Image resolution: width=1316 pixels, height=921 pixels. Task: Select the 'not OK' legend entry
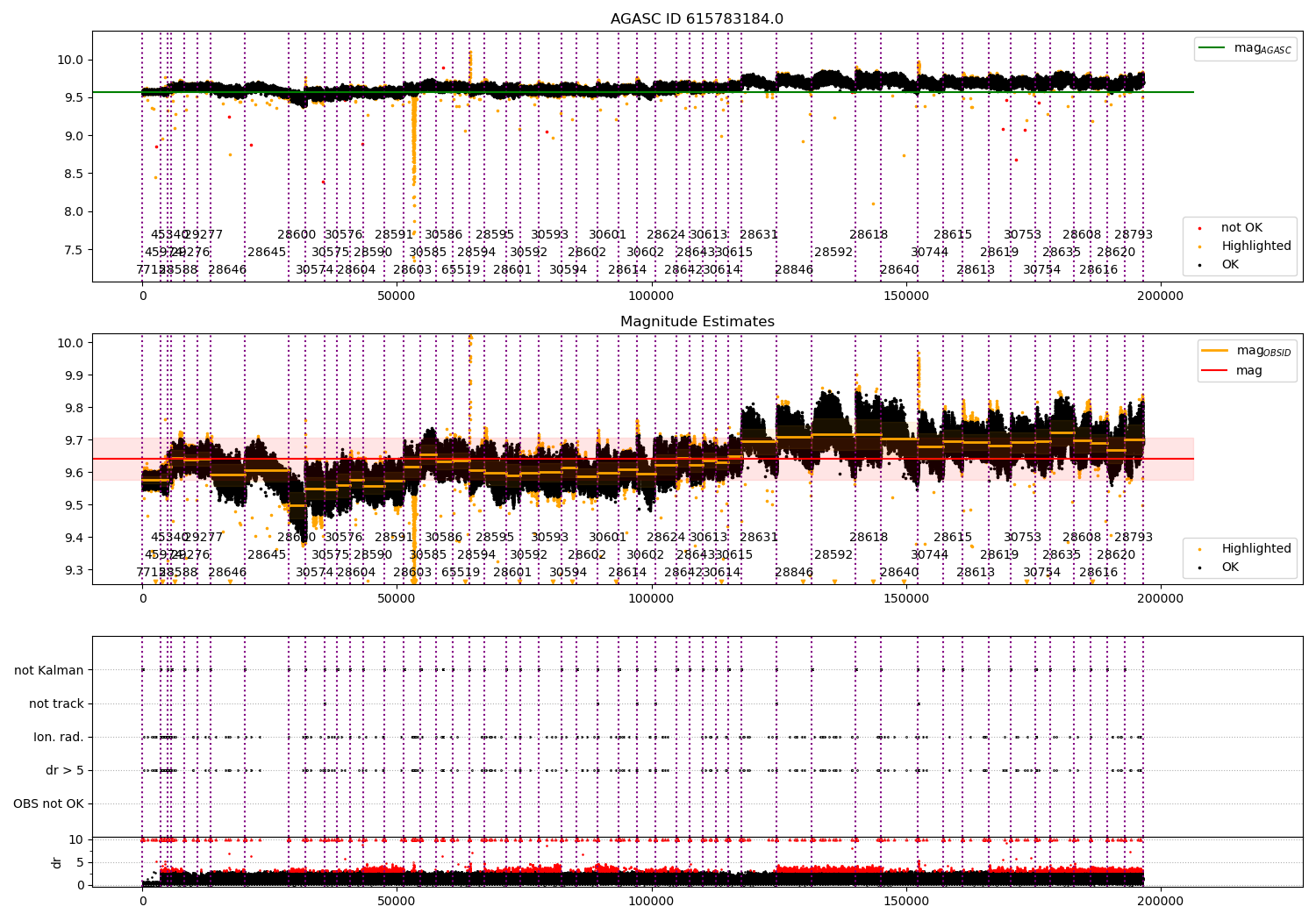click(x=1231, y=228)
